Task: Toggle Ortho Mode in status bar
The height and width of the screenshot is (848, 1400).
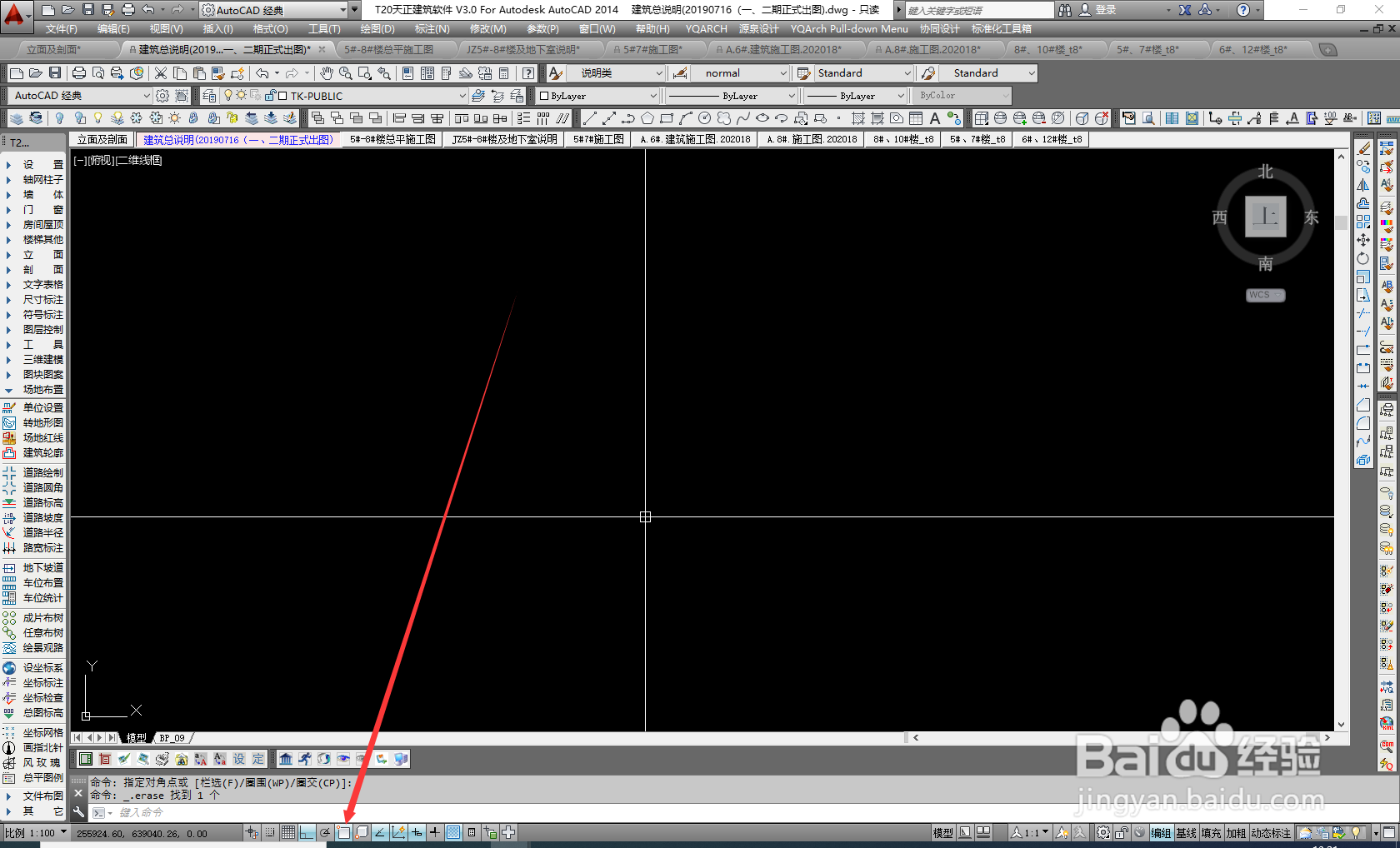Action: point(307,832)
